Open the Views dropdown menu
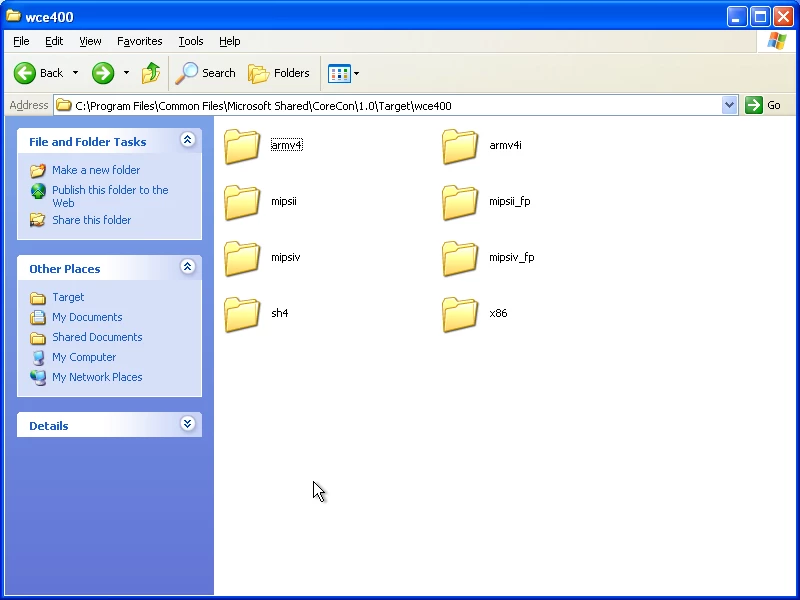 pos(344,73)
